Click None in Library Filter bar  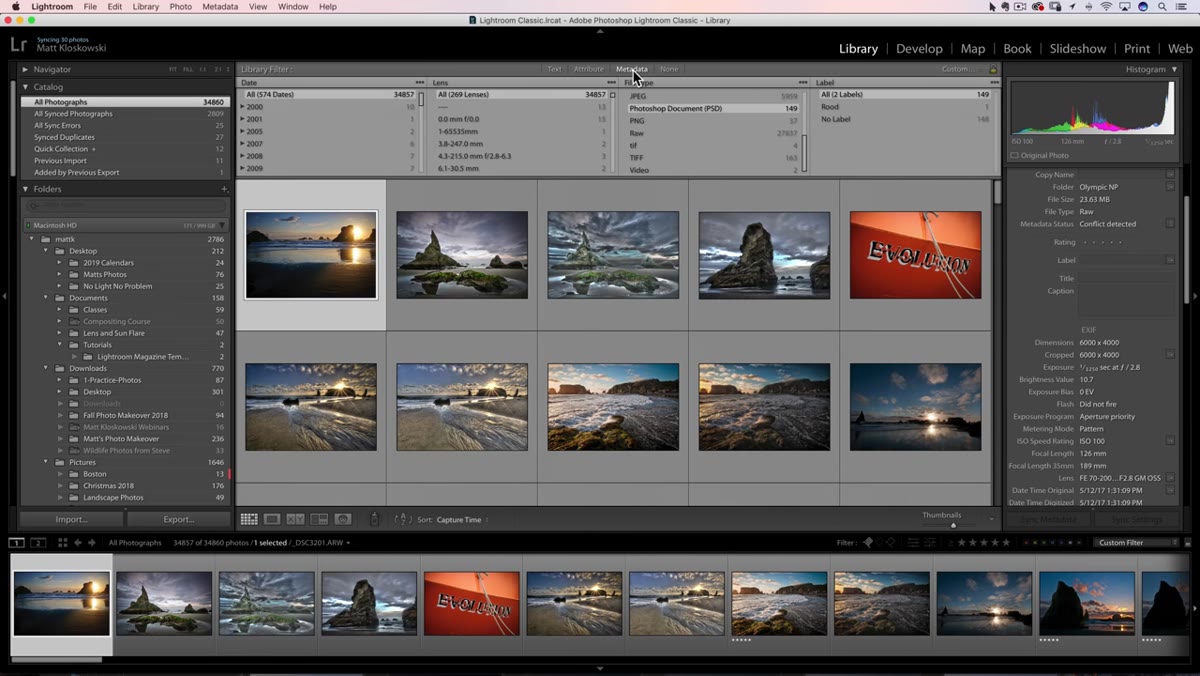(669, 69)
